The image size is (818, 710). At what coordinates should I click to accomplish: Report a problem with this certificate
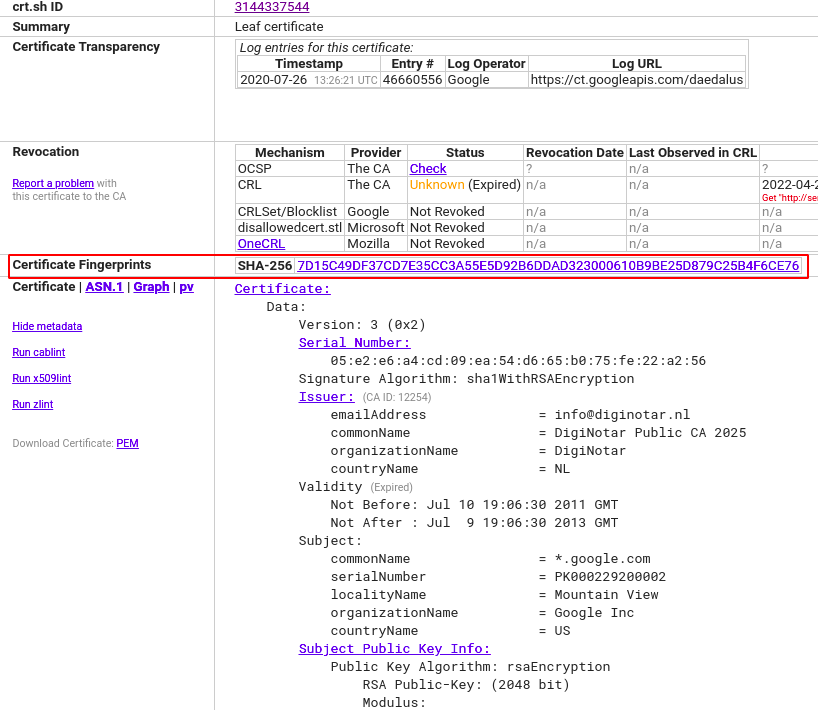click(x=53, y=184)
